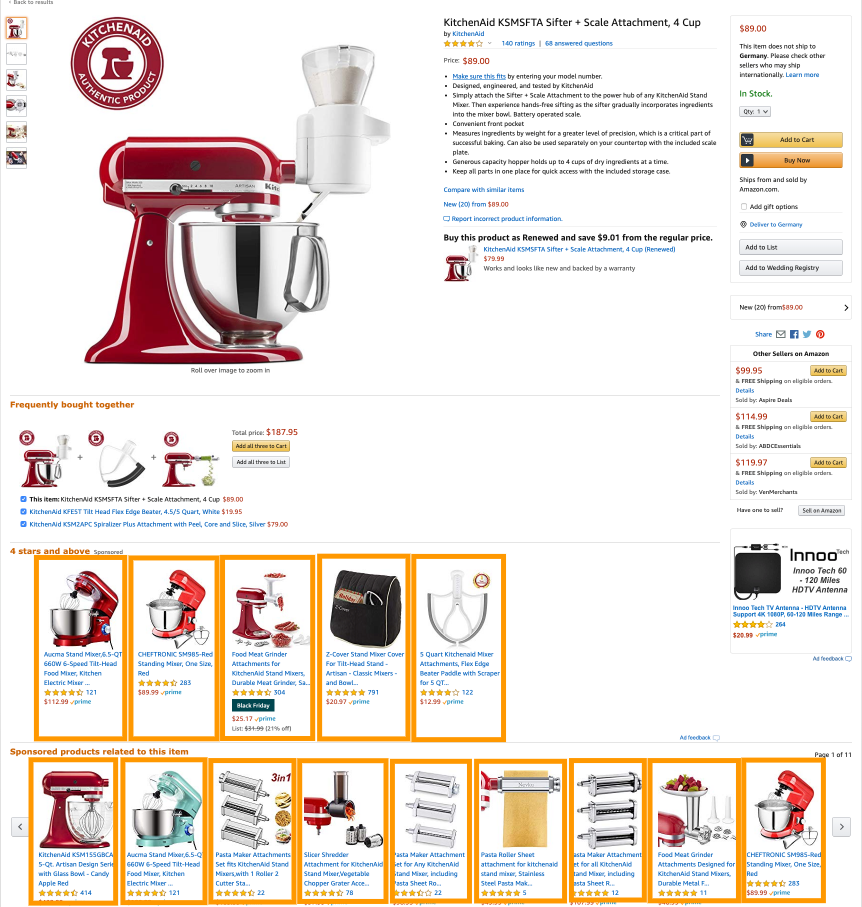Expand star ratings breakdown arrow
The height and width of the screenshot is (907, 862).
(489, 43)
